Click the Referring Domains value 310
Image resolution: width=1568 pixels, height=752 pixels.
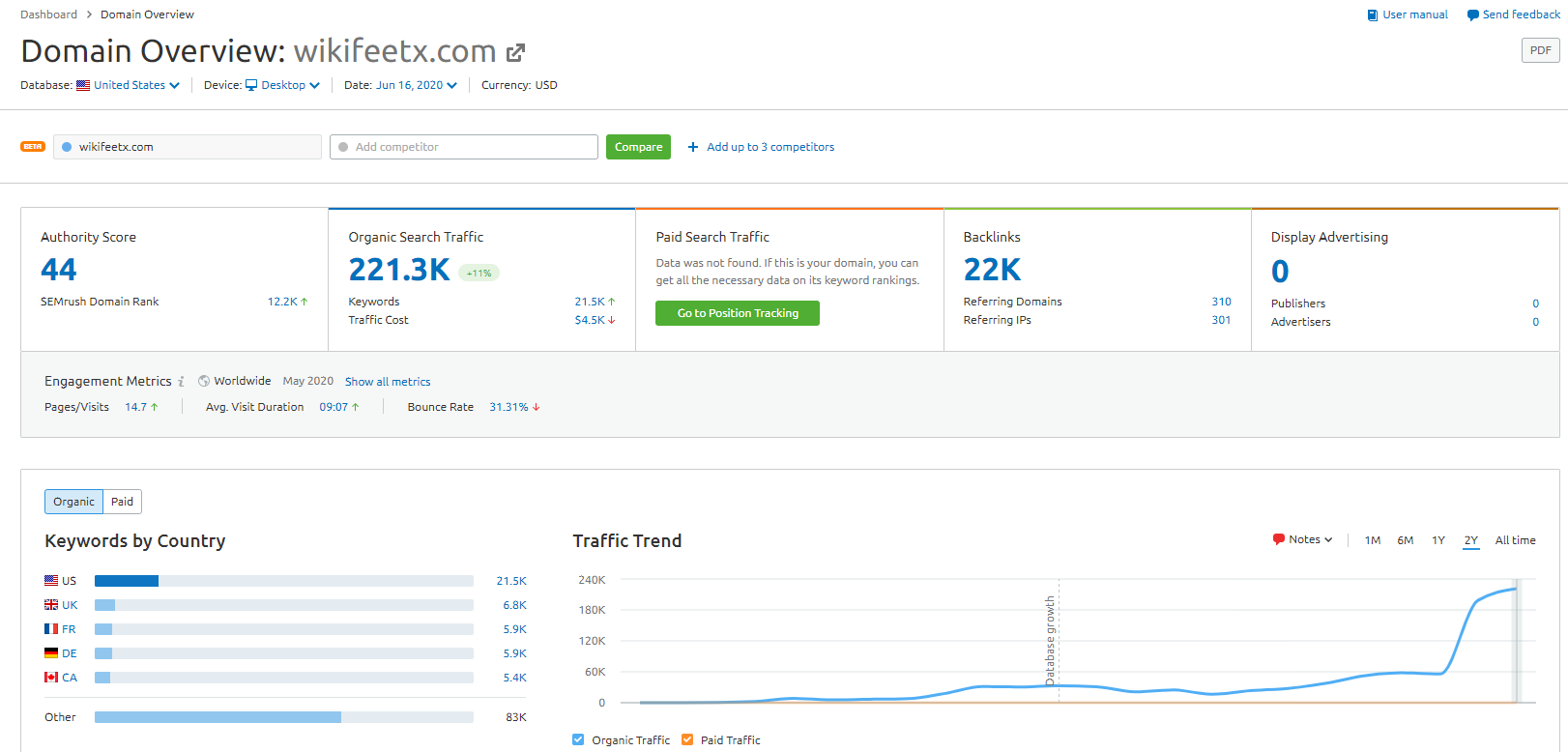pyautogui.click(x=1221, y=302)
